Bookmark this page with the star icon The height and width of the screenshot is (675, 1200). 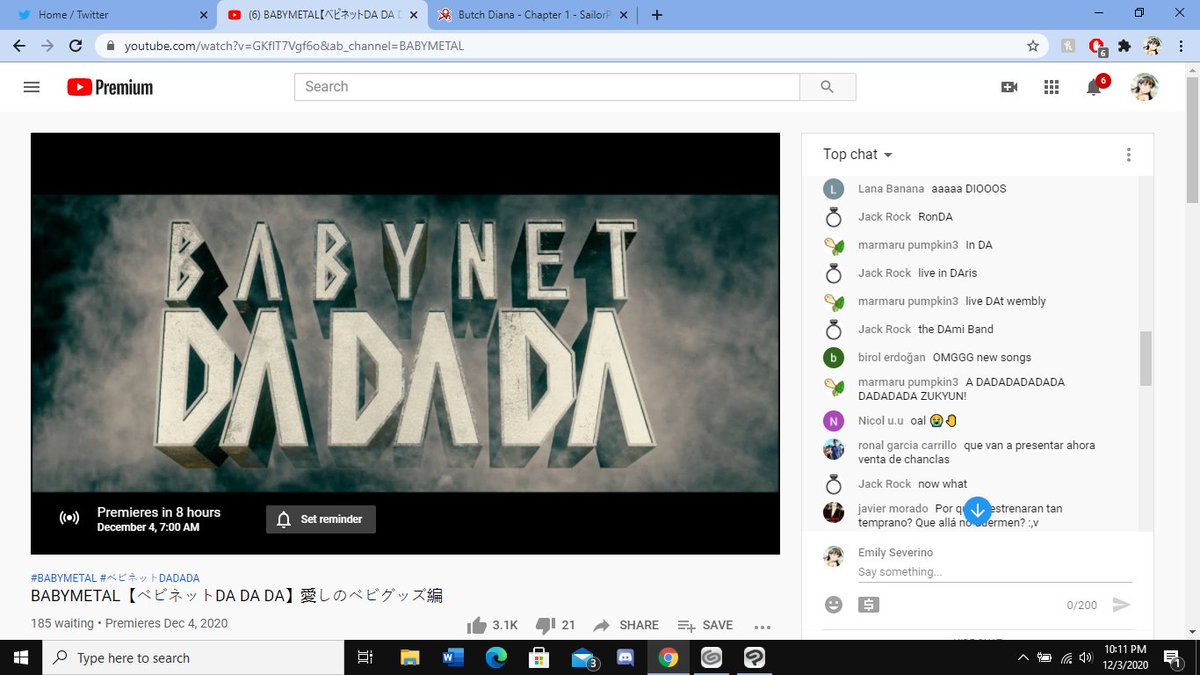pos(1033,46)
